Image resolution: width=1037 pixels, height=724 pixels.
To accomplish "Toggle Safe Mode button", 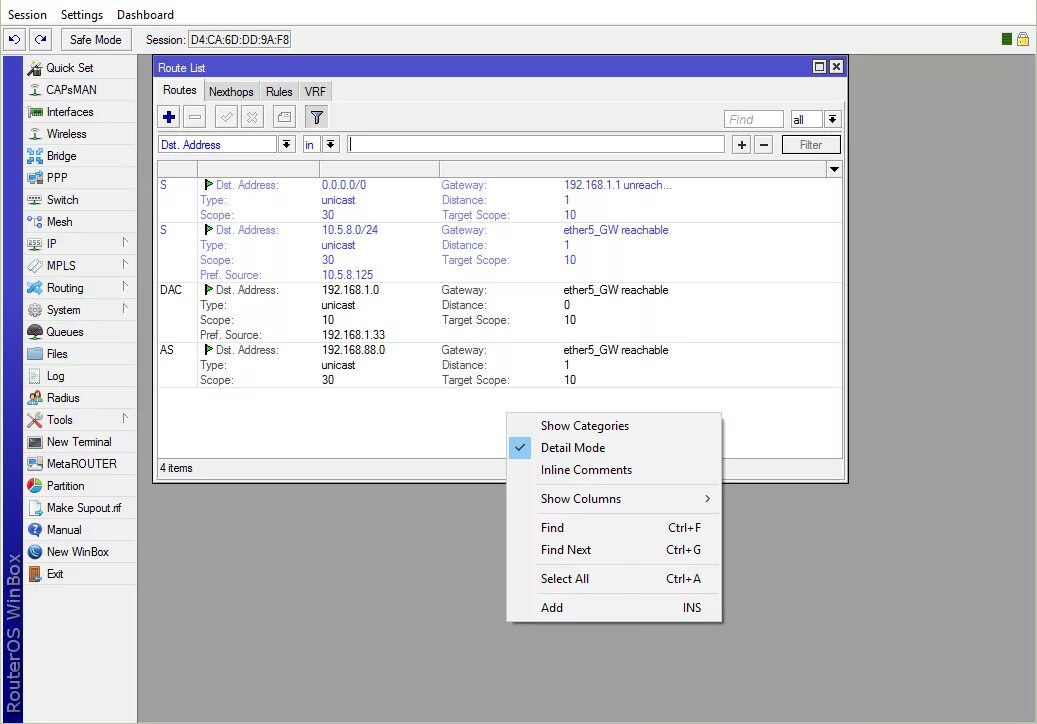I will (x=96, y=40).
